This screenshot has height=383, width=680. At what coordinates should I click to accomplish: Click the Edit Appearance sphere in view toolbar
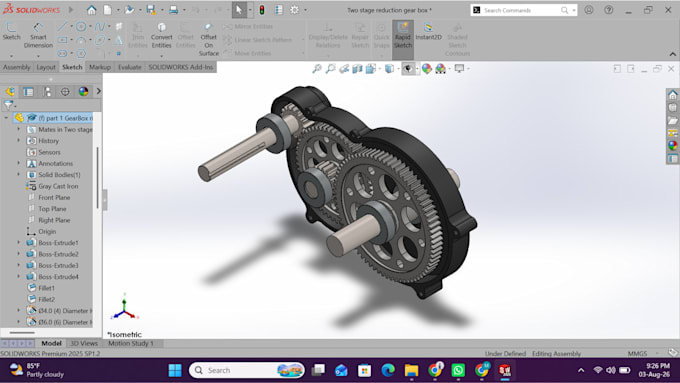click(427, 69)
